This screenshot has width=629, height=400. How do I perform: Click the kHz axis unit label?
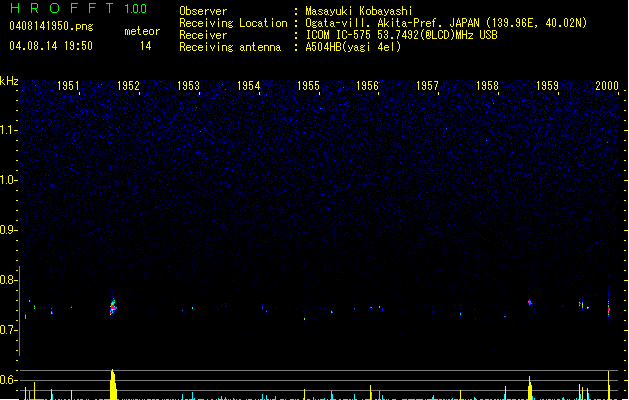pyautogui.click(x=9, y=81)
